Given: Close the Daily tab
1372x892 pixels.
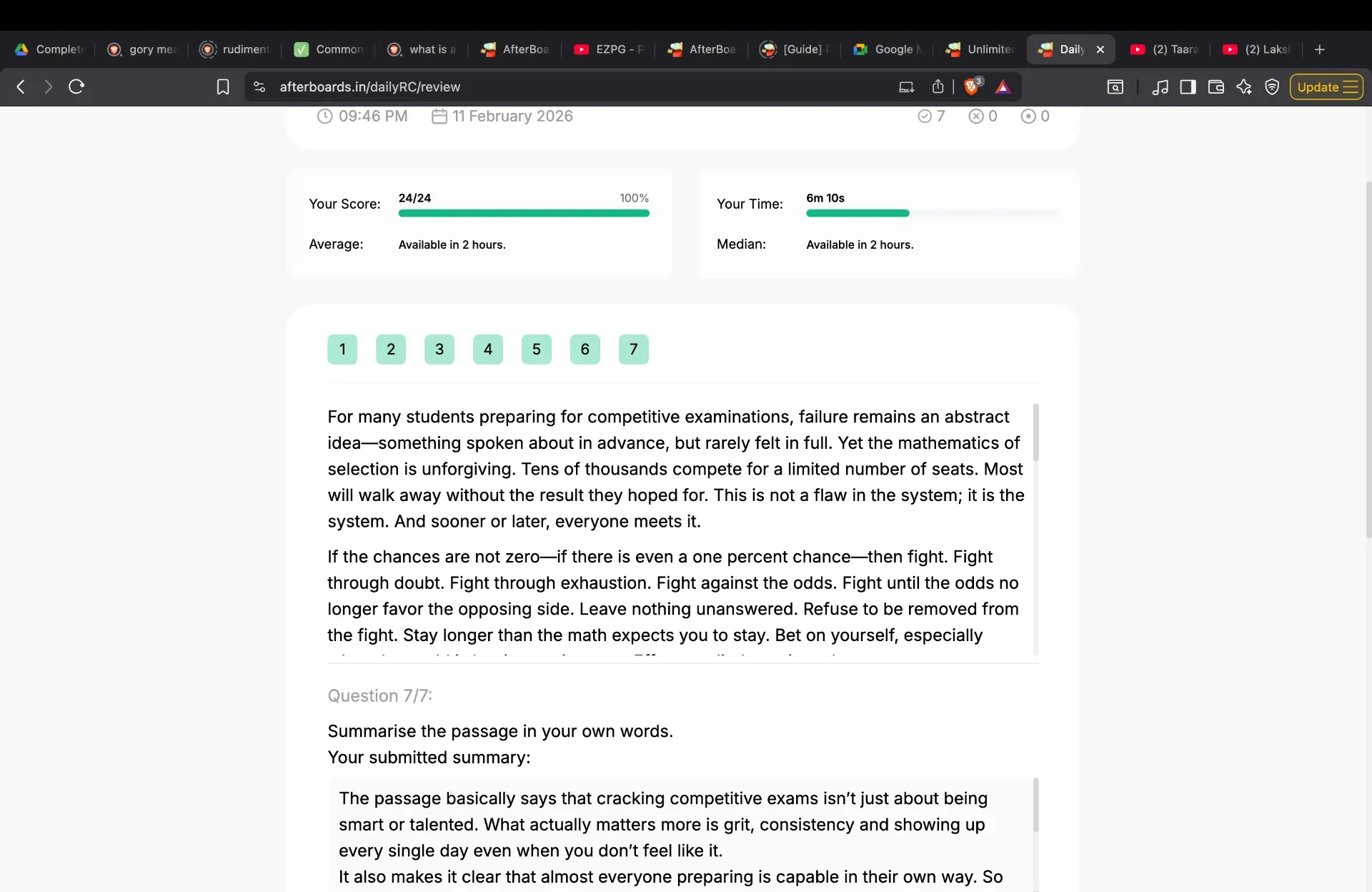Looking at the screenshot, I should point(1100,49).
